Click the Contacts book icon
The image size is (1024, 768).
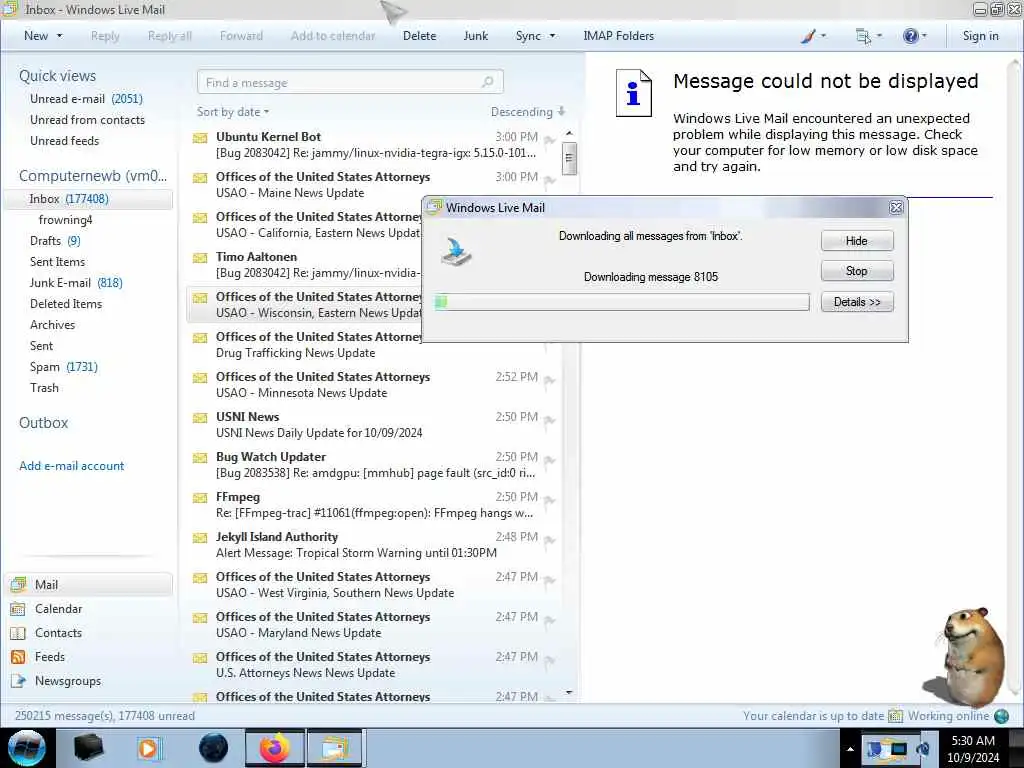click(x=18, y=633)
